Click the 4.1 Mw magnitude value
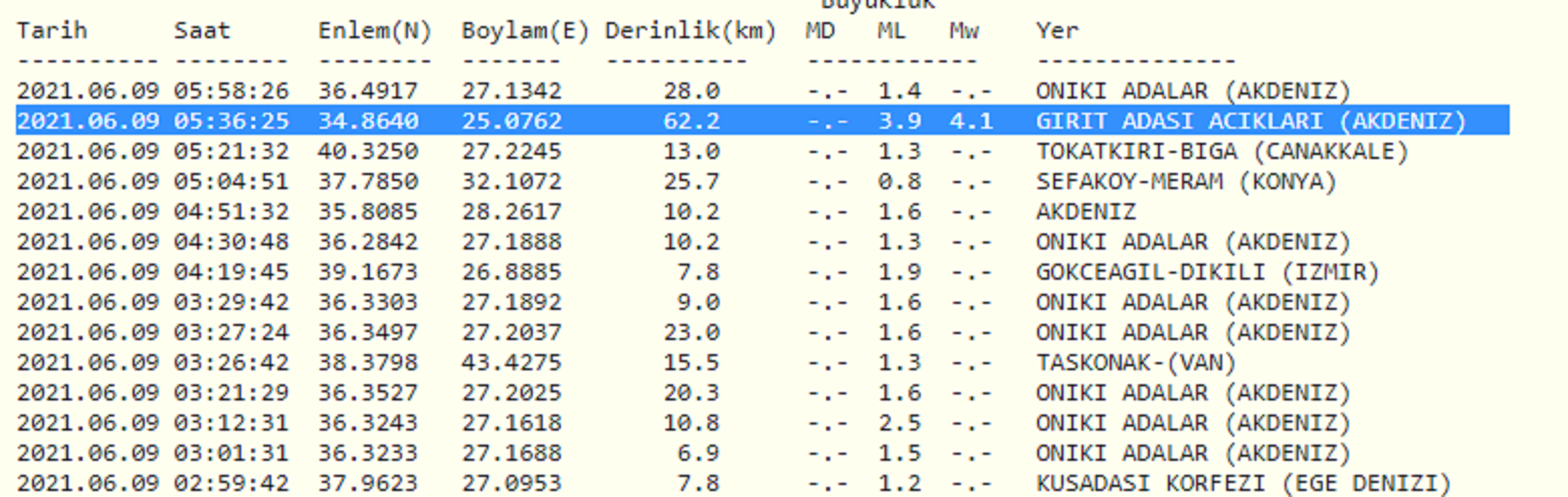Viewport: 1568px width, 497px height. (971, 121)
